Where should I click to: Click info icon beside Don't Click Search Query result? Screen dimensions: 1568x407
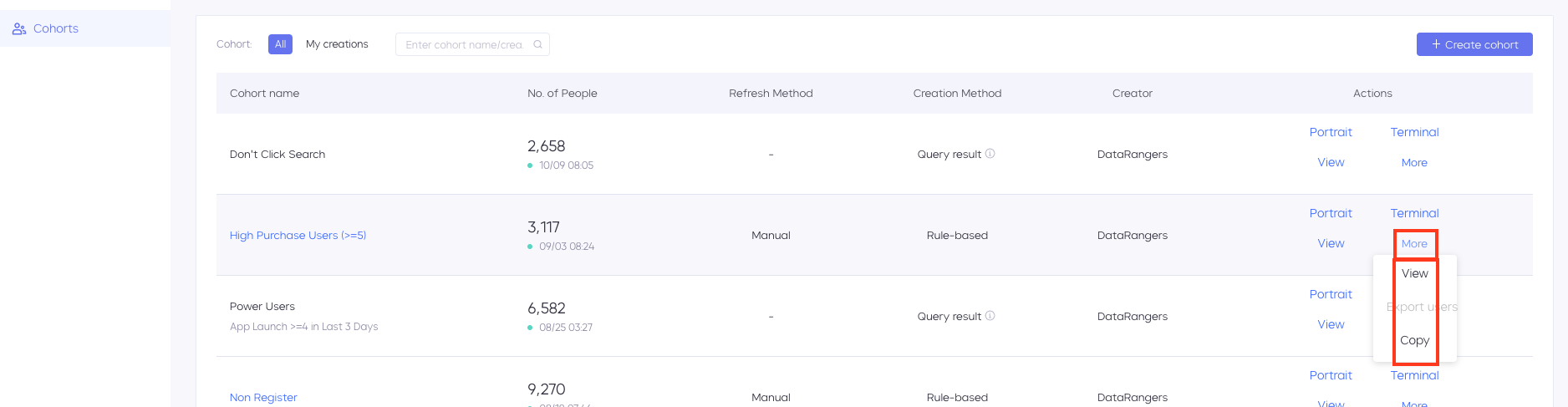click(x=990, y=154)
